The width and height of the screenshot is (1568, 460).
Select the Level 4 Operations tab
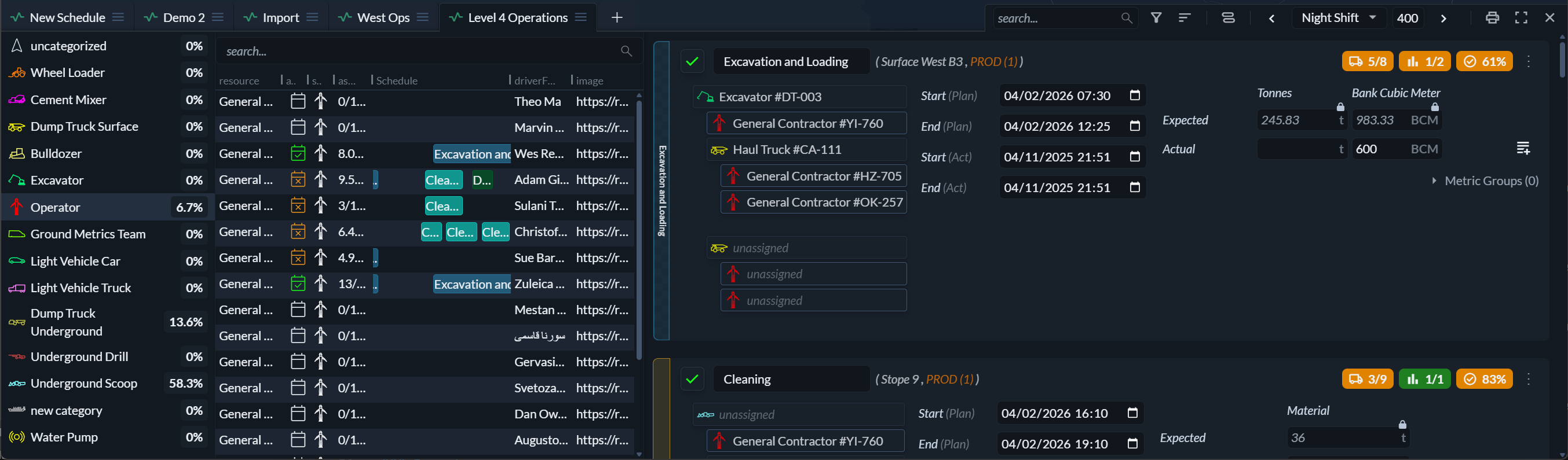pos(518,17)
